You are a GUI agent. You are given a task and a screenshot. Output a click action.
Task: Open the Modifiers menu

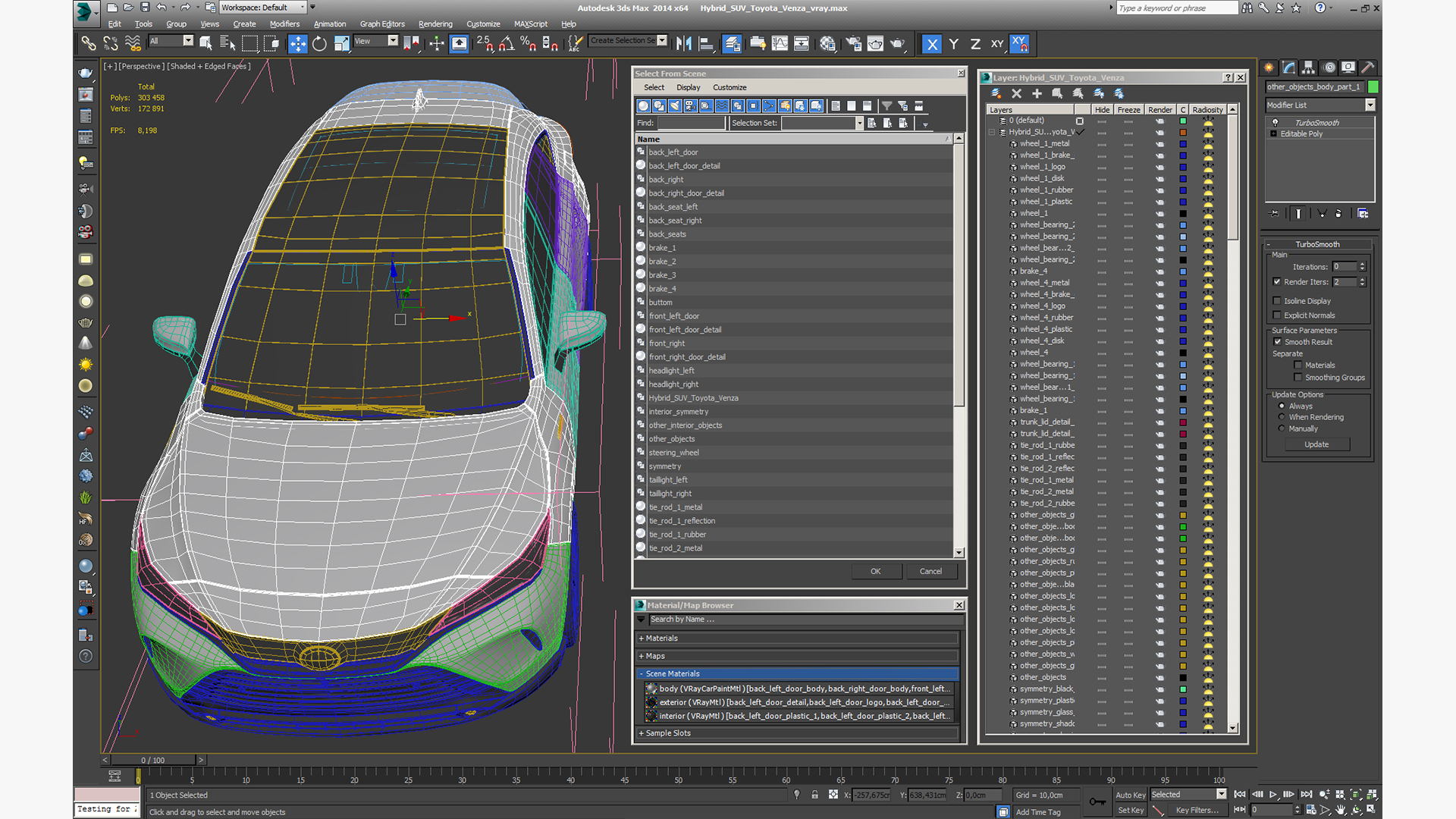(x=284, y=24)
